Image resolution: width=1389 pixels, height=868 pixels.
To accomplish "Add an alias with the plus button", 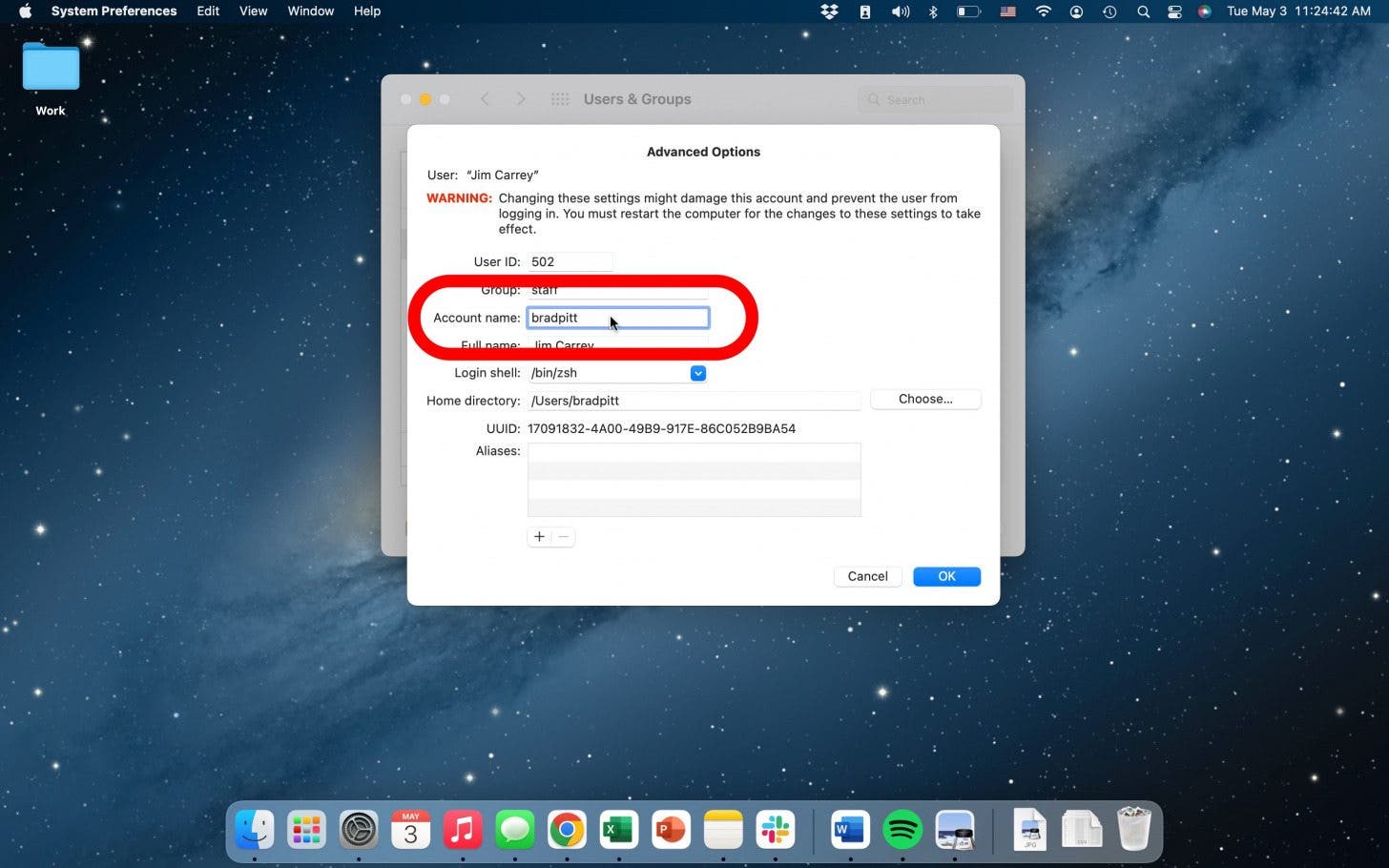I will [539, 537].
